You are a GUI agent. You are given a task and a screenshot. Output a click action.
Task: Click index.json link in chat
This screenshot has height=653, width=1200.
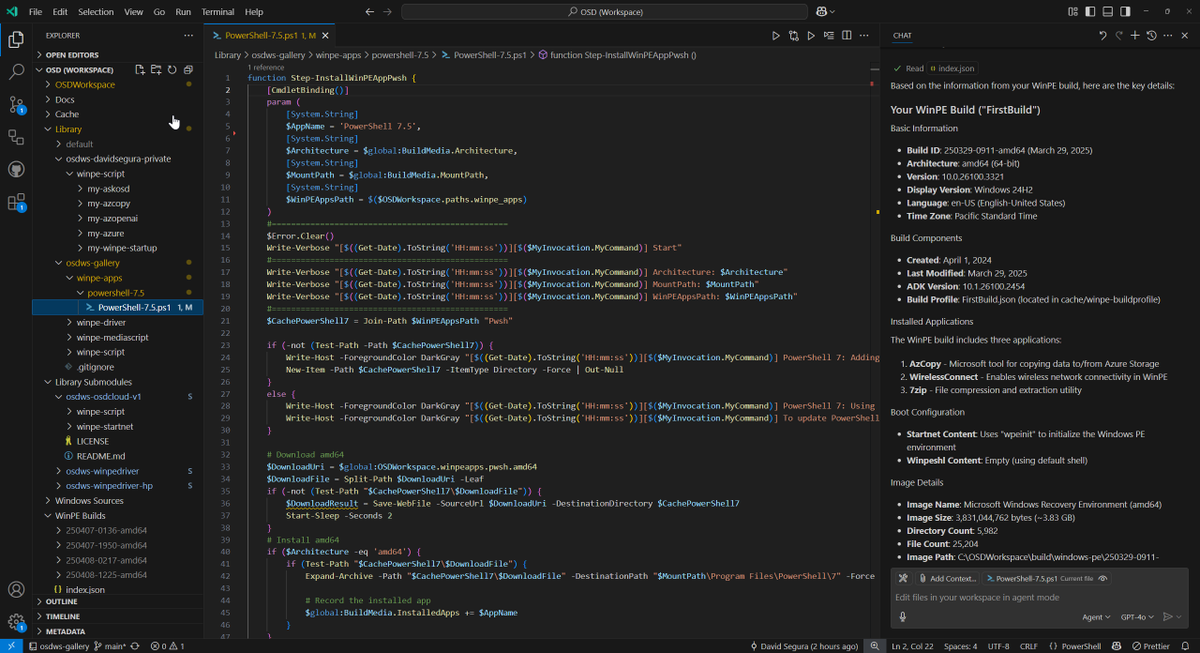tap(952, 68)
